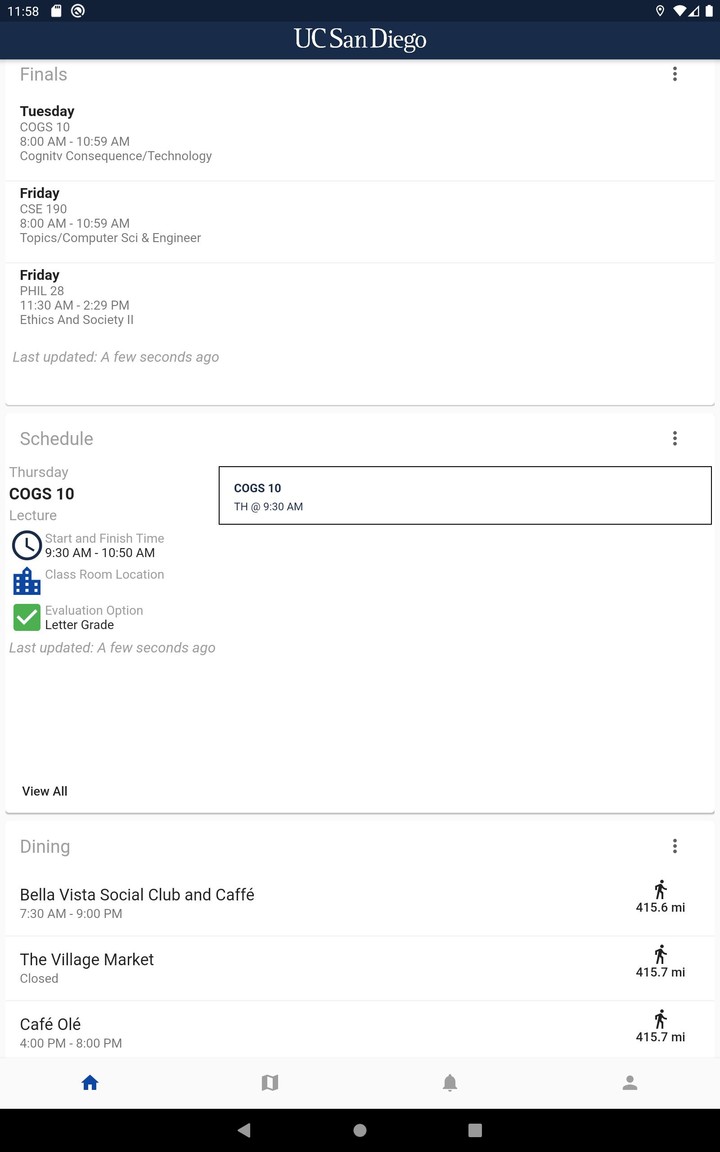Tap the Class Room Location building icon
Screen dimensions: 720x1152
(x=26, y=581)
